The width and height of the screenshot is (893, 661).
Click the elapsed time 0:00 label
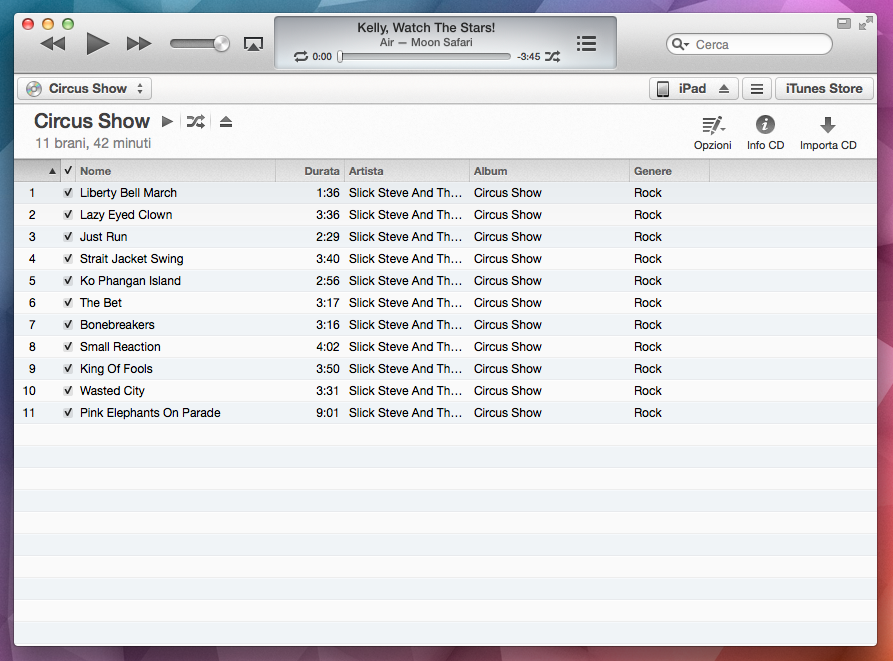322,56
